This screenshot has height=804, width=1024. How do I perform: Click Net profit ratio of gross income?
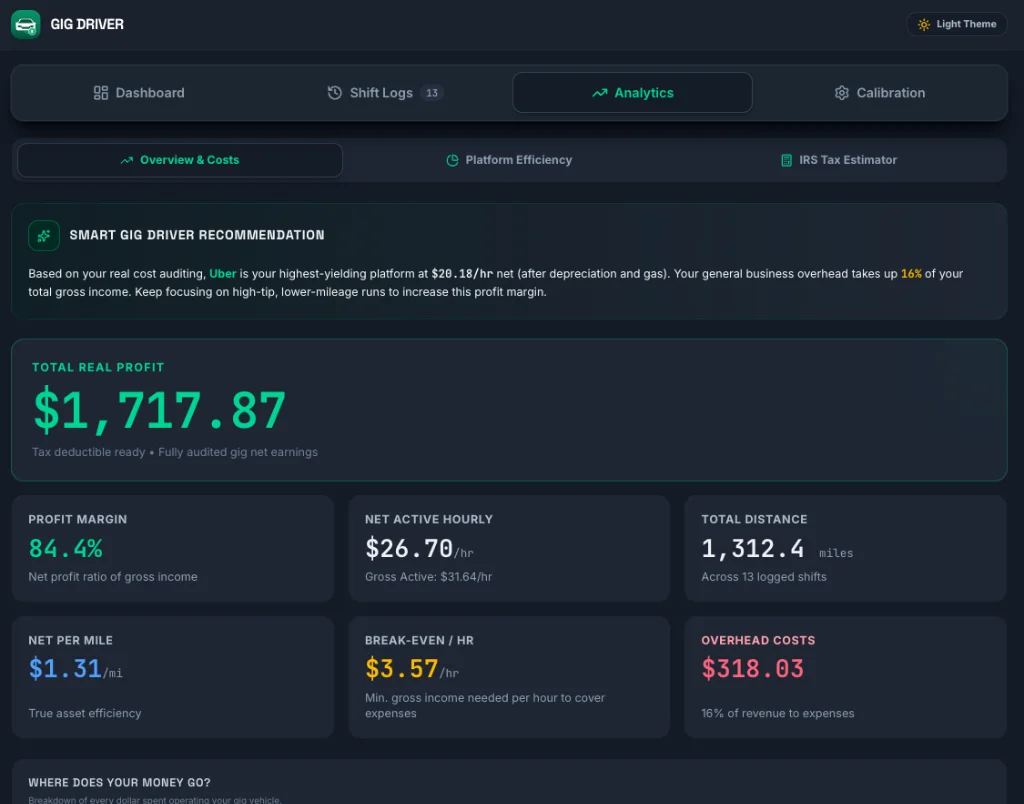point(112,577)
